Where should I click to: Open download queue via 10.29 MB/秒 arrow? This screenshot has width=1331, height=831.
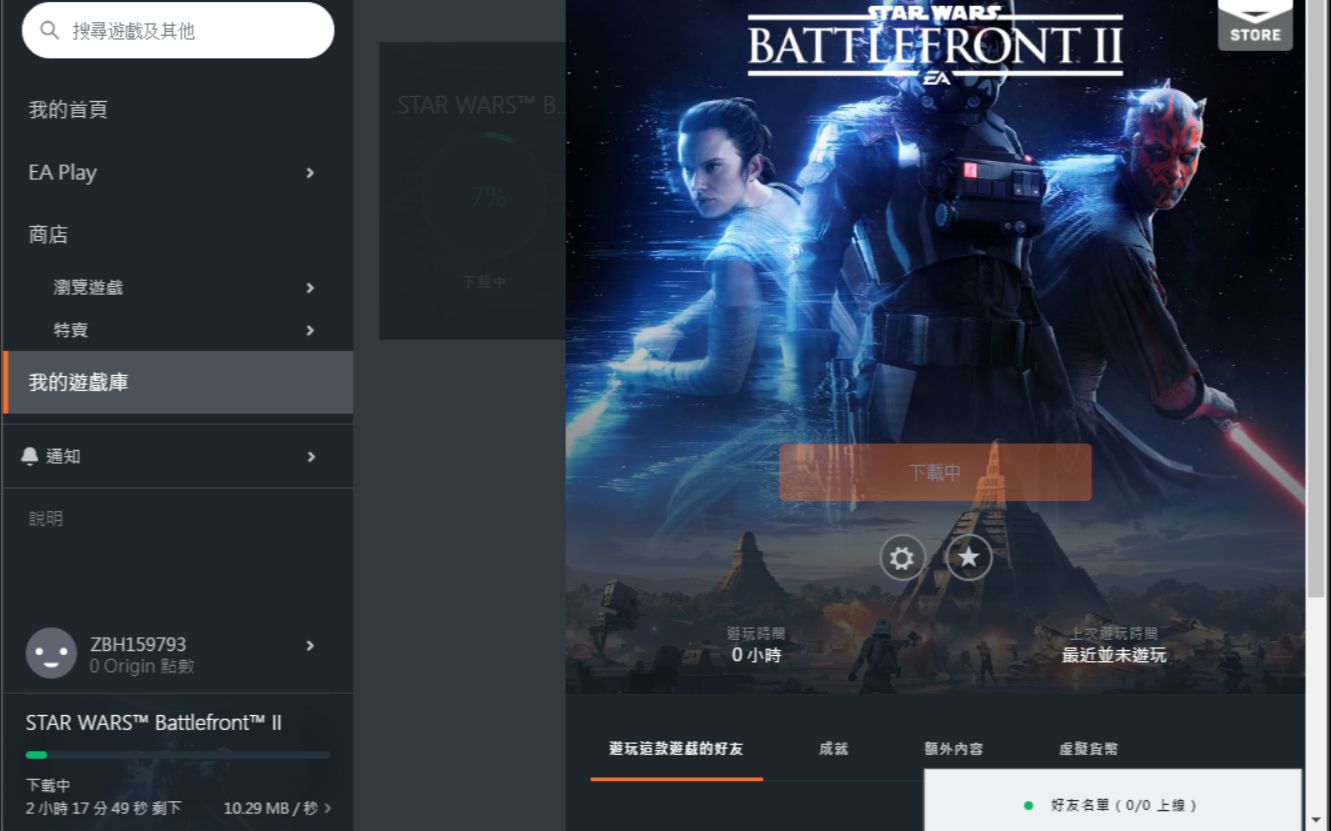point(277,807)
